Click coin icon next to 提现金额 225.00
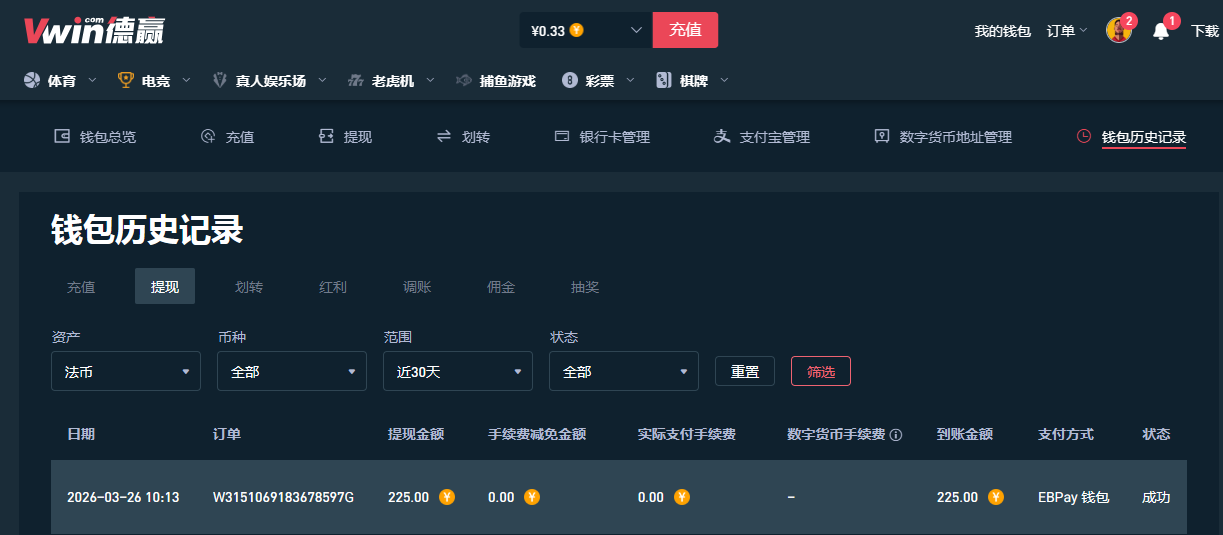Screen dimensions: 1223x535 point(447,496)
